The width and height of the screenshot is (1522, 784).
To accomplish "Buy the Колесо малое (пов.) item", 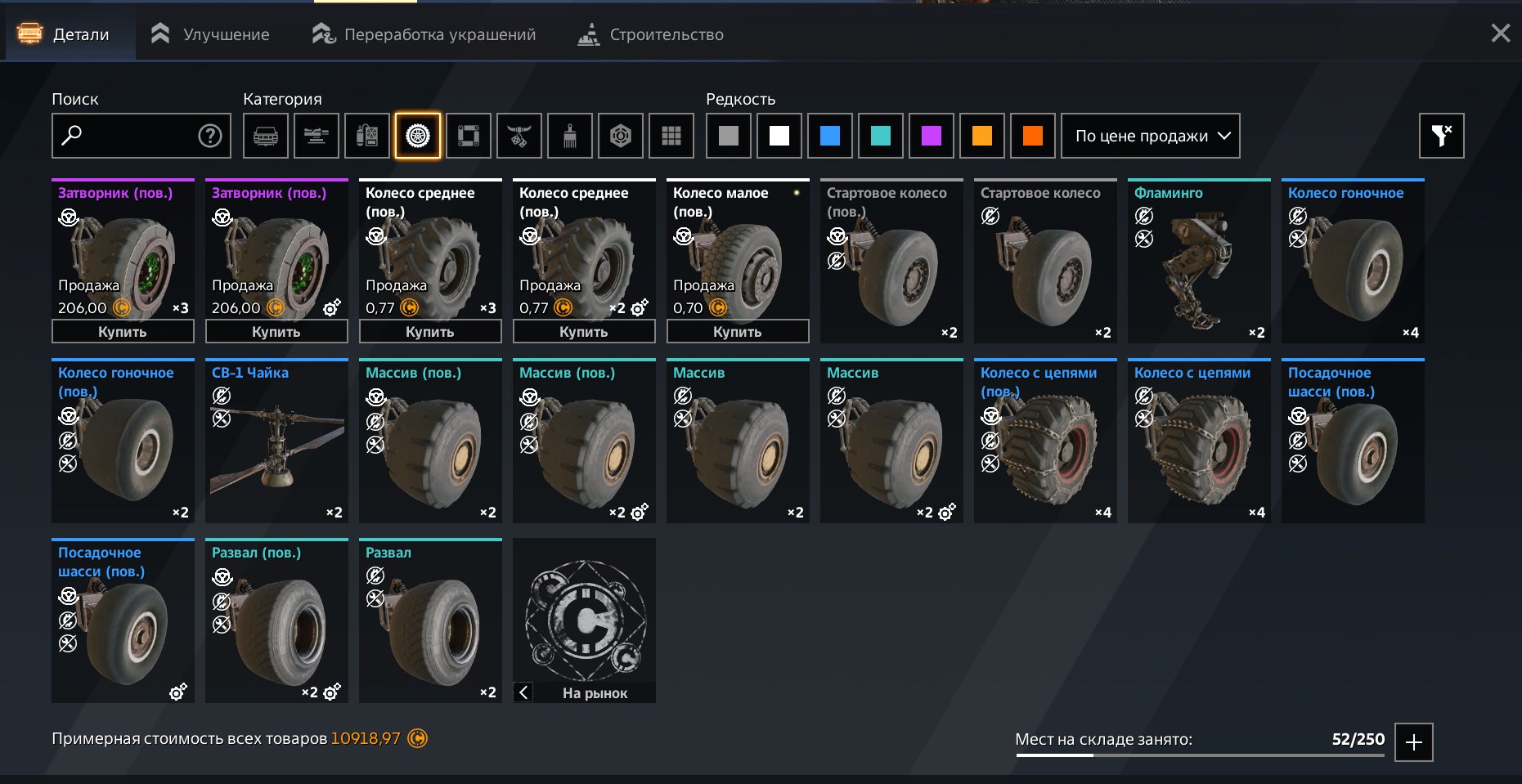I will tap(738, 331).
